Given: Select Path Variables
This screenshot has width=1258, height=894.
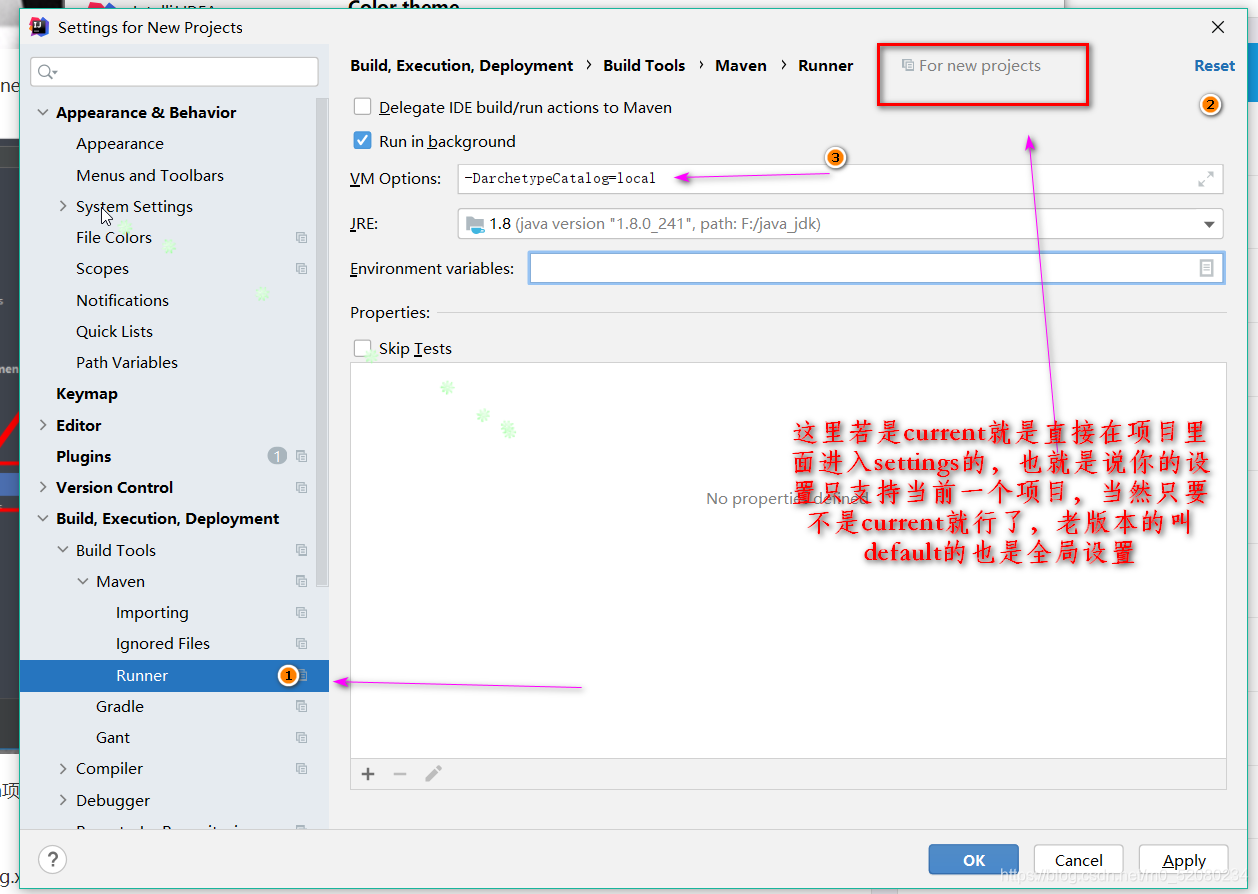Looking at the screenshot, I should pos(127,362).
